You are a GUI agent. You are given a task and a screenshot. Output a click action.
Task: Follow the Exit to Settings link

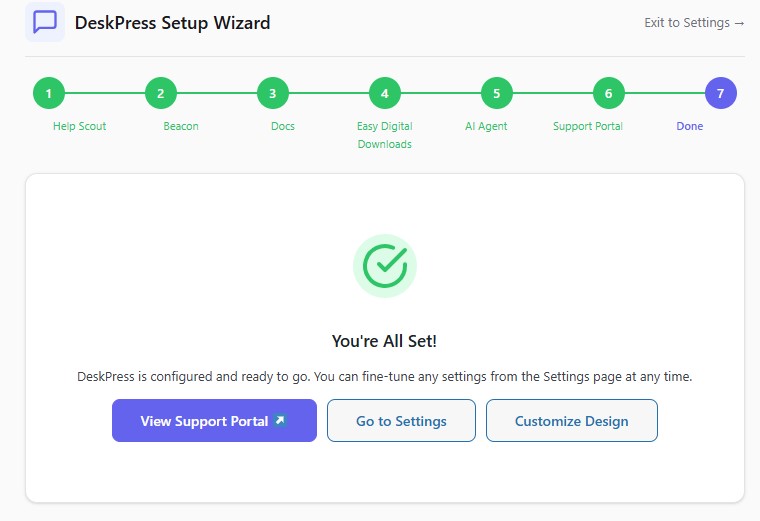[x=694, y=23]
